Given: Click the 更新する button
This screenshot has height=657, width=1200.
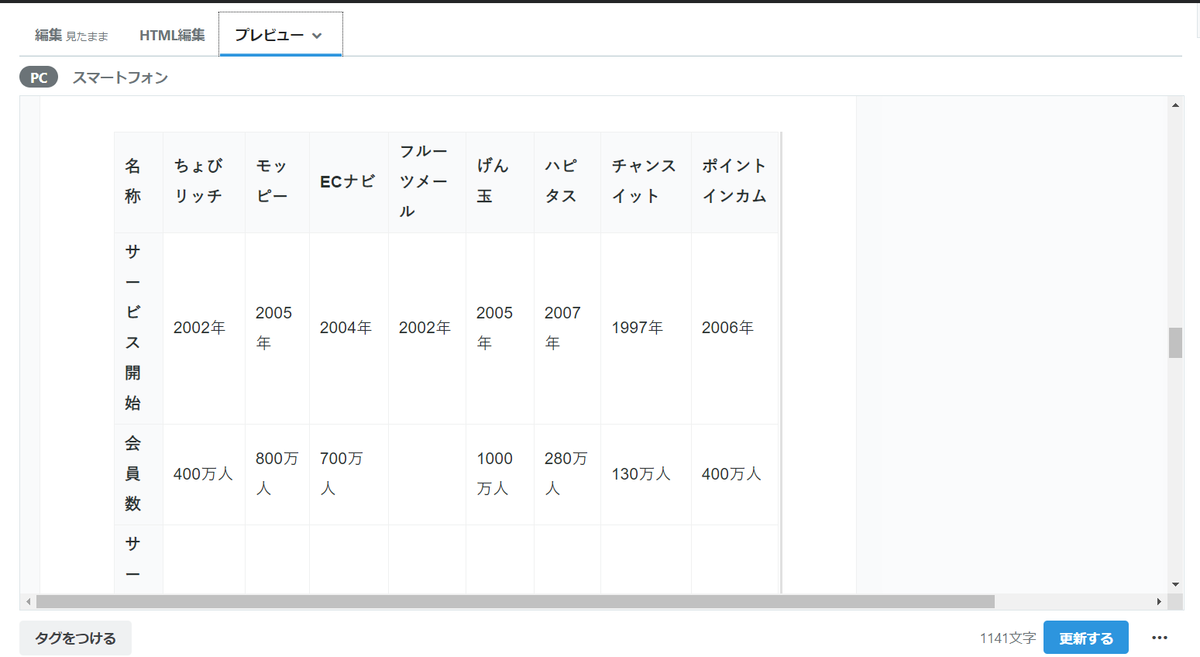Looking at the screenshot, I should coord(1086,638).
